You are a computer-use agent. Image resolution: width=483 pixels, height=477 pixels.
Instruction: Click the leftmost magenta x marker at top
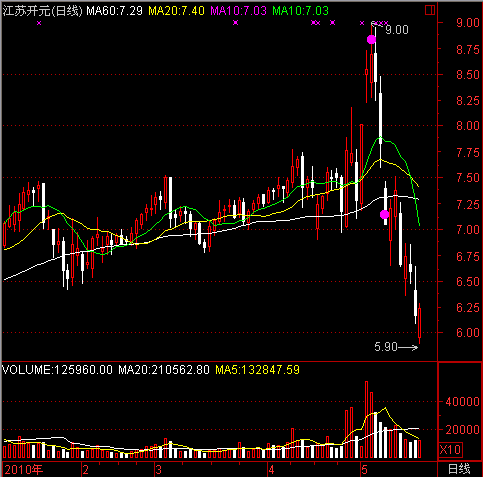point(39,23)
